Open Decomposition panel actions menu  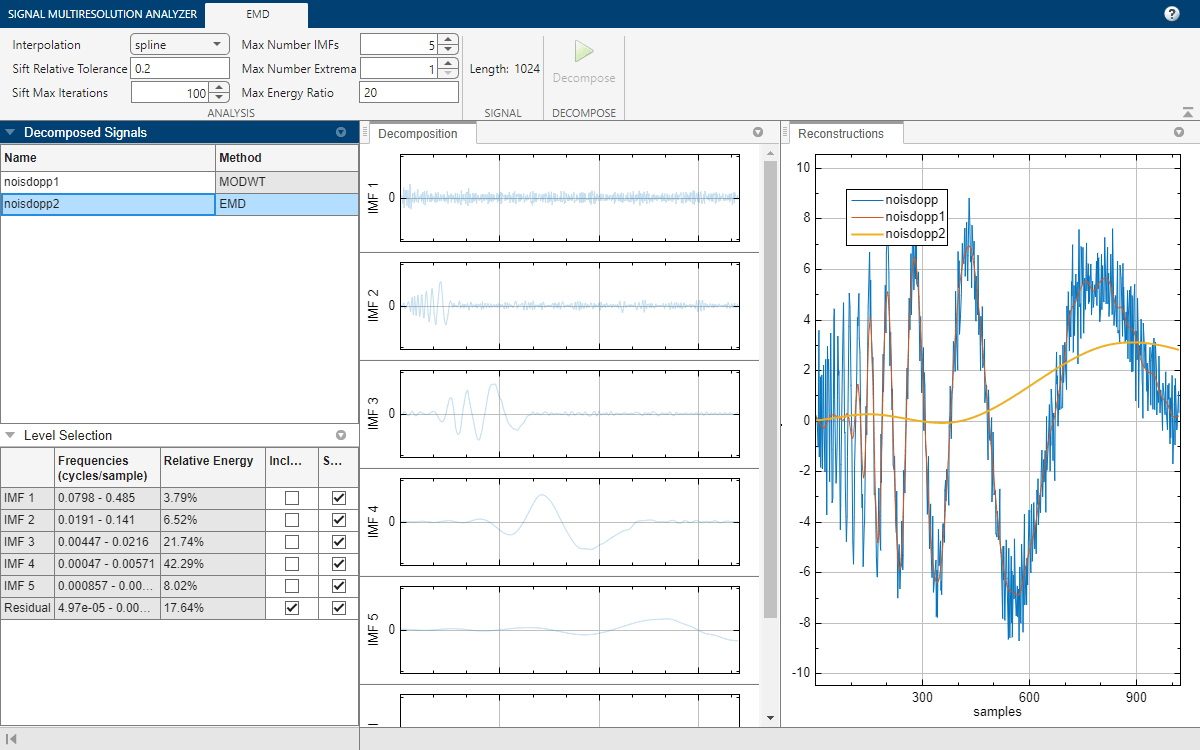[x=758, y=133]
